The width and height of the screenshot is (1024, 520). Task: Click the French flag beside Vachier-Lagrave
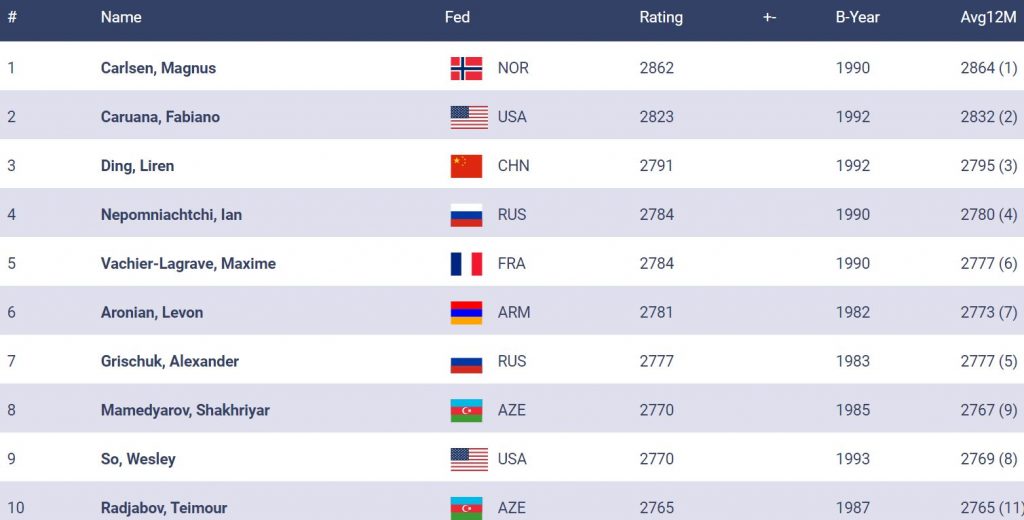[466, 264]
